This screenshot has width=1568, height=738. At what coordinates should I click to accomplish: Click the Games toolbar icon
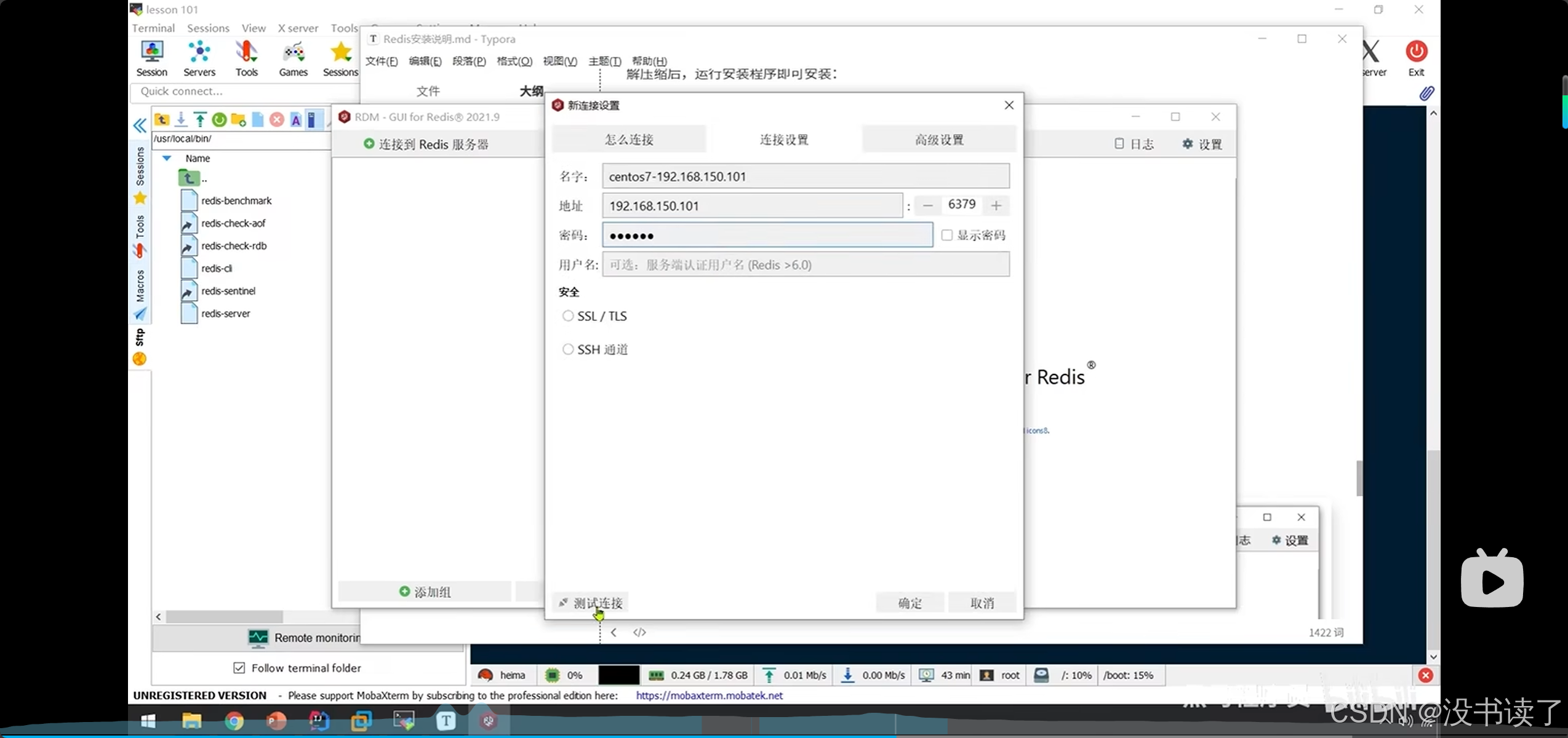(293, 58)
